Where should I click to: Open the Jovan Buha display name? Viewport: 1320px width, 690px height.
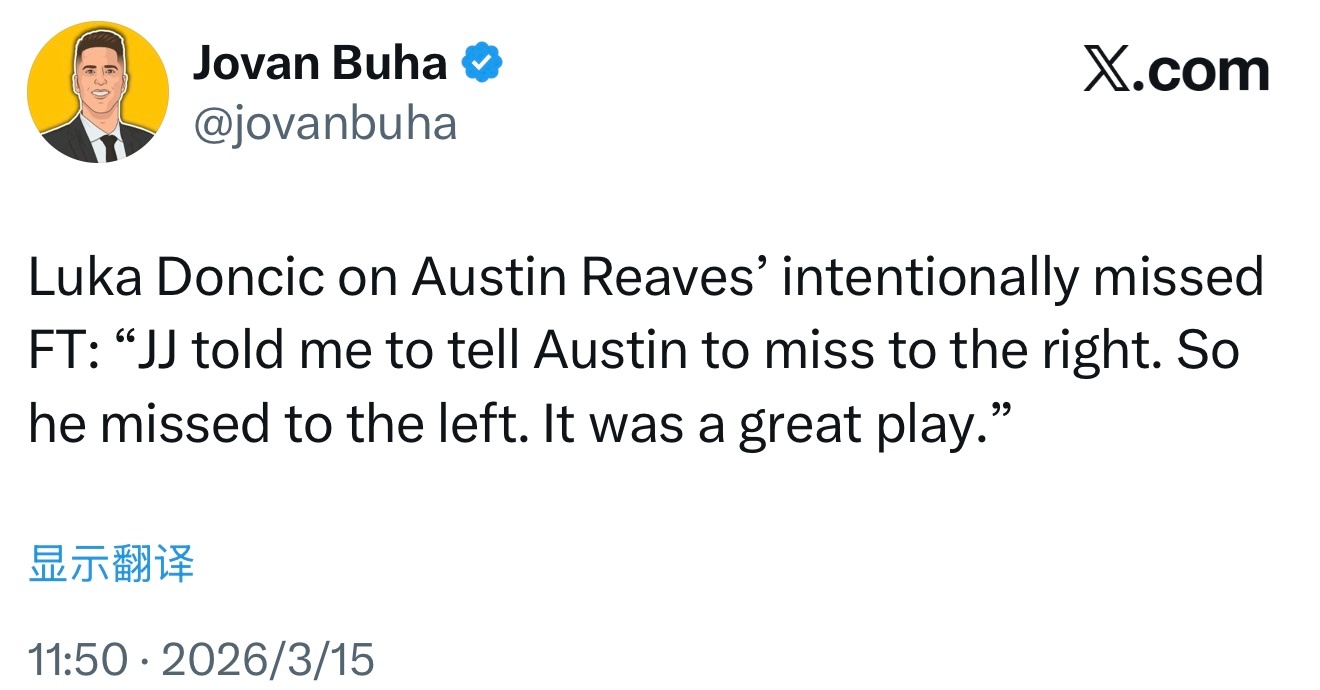(x=319, y=64)
